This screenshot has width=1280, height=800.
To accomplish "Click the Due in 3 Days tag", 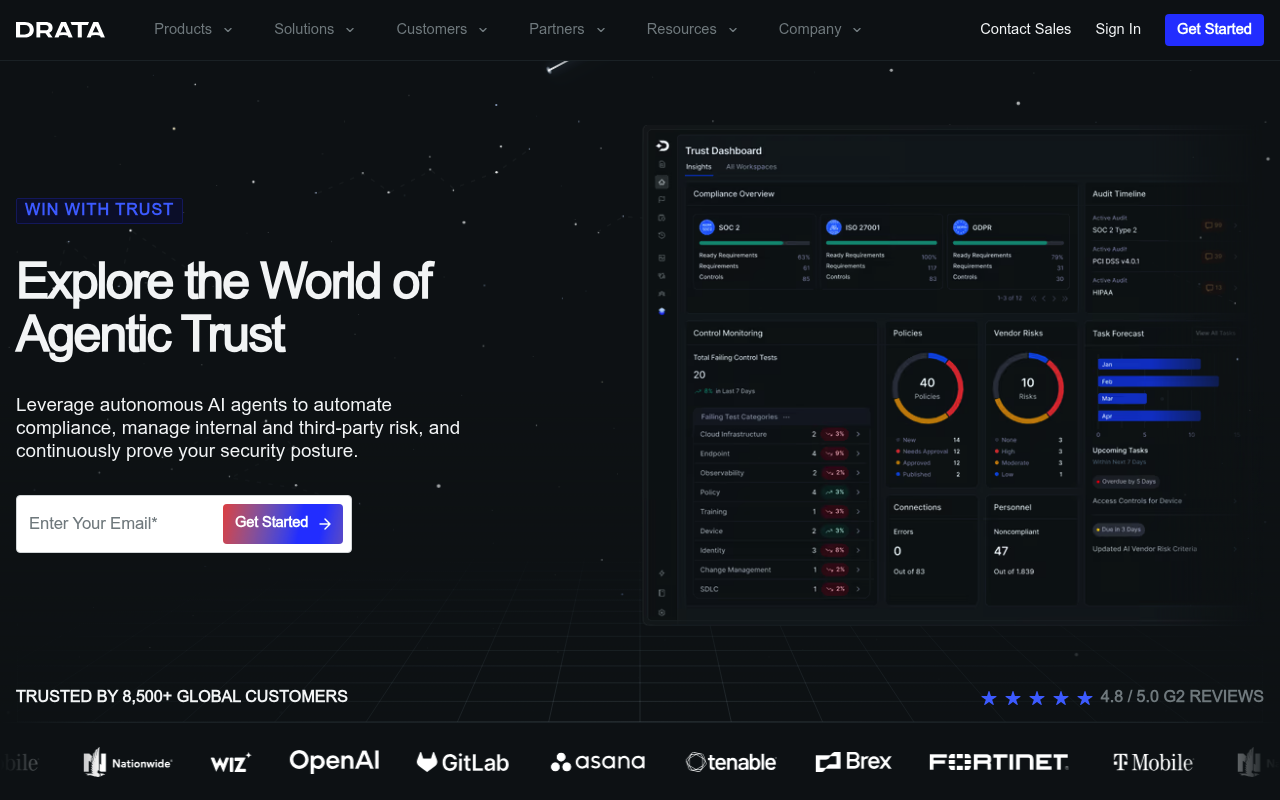I will pyautogui.click(x=1119, y=529).
